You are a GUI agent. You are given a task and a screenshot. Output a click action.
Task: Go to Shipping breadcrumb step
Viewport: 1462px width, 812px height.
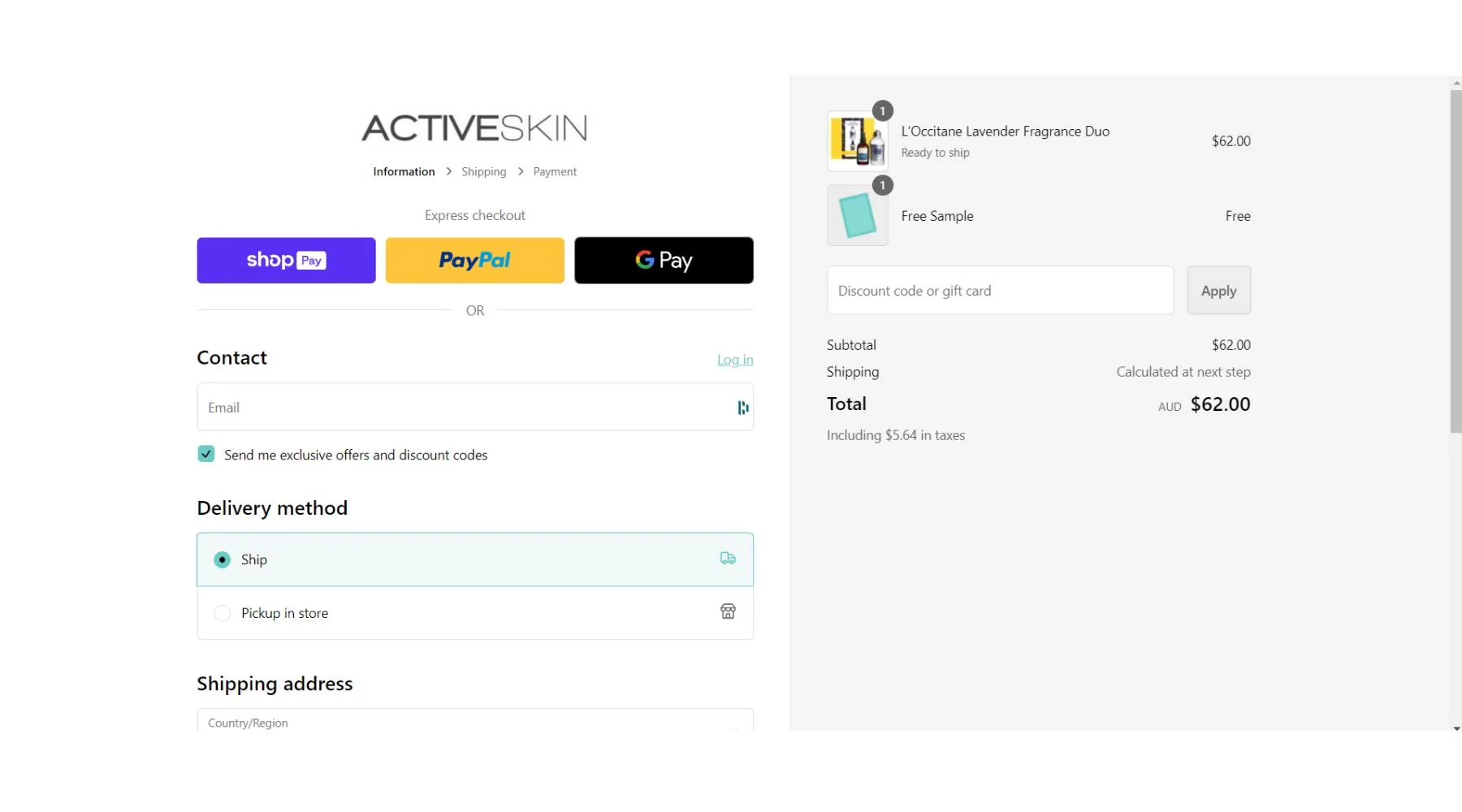[483, 172]
